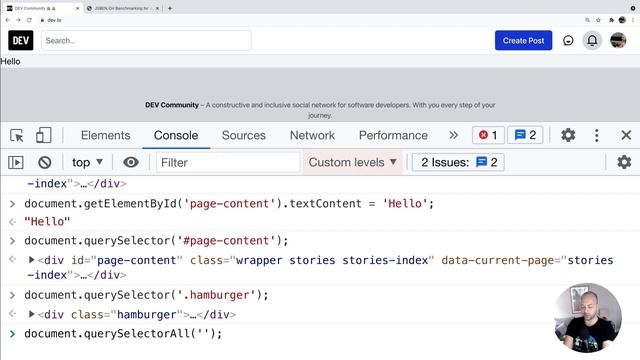Go forward in the browser
Screen dimensions: 640x360
click(18, 20)
